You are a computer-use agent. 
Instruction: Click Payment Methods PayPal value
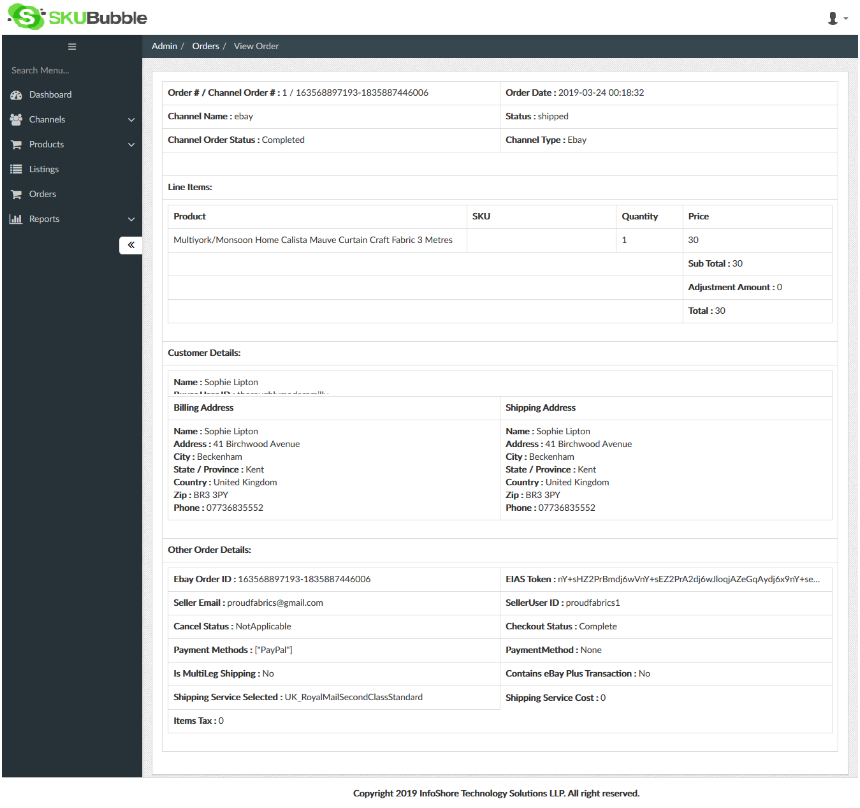(273, 649)
